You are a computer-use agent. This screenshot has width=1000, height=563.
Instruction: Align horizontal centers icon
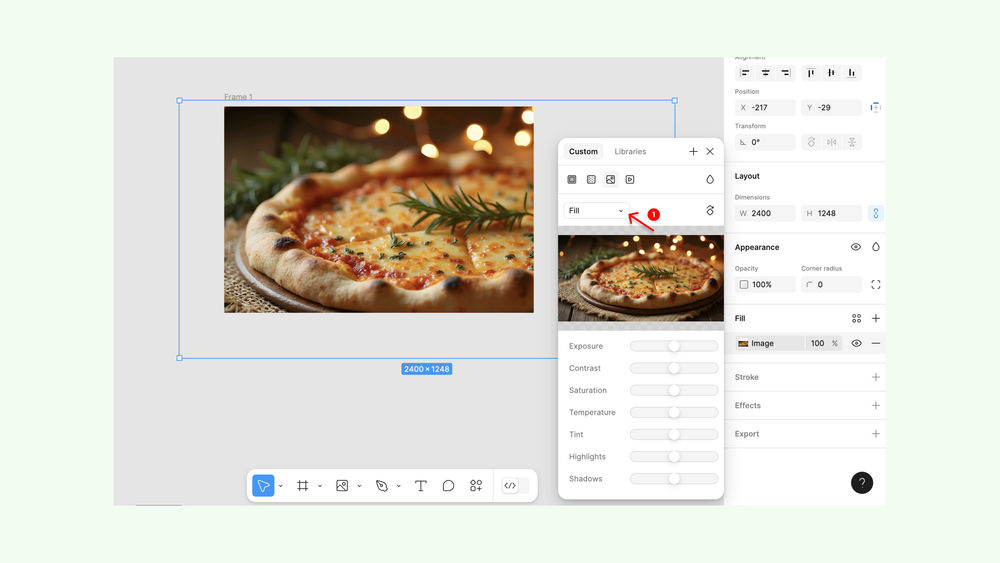765,73
